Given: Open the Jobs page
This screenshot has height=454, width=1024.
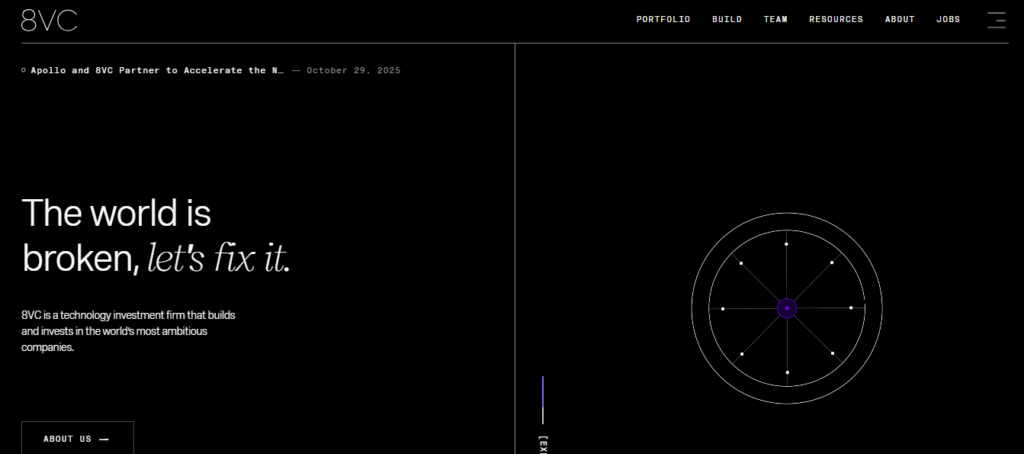Looking at the screenshot, I should click(948, 19).
